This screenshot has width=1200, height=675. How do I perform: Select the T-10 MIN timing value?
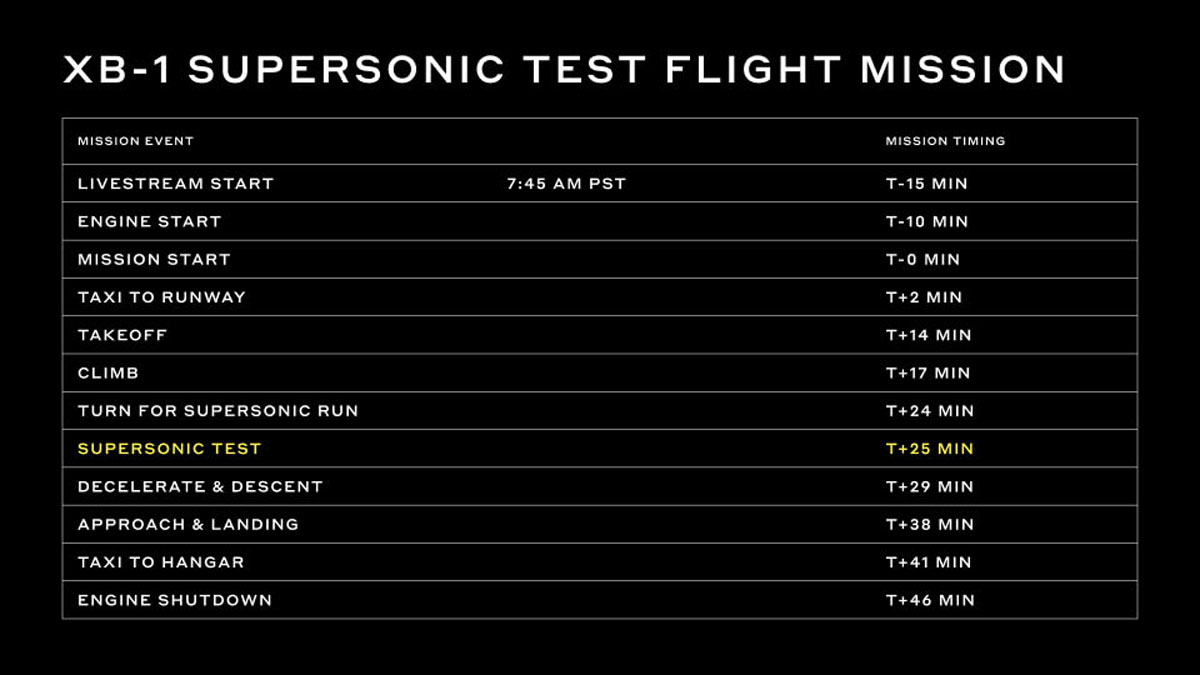pyautogui.click(x=926, y=221)
